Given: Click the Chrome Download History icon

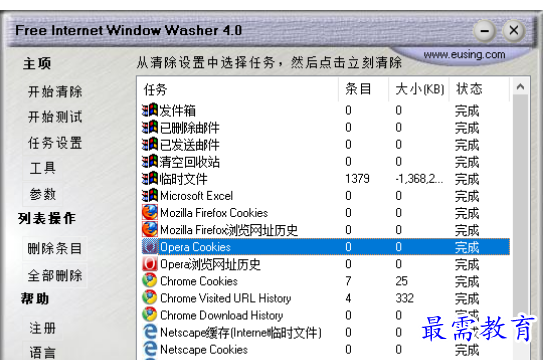Looking at the screenshot, I should (150, 315).
